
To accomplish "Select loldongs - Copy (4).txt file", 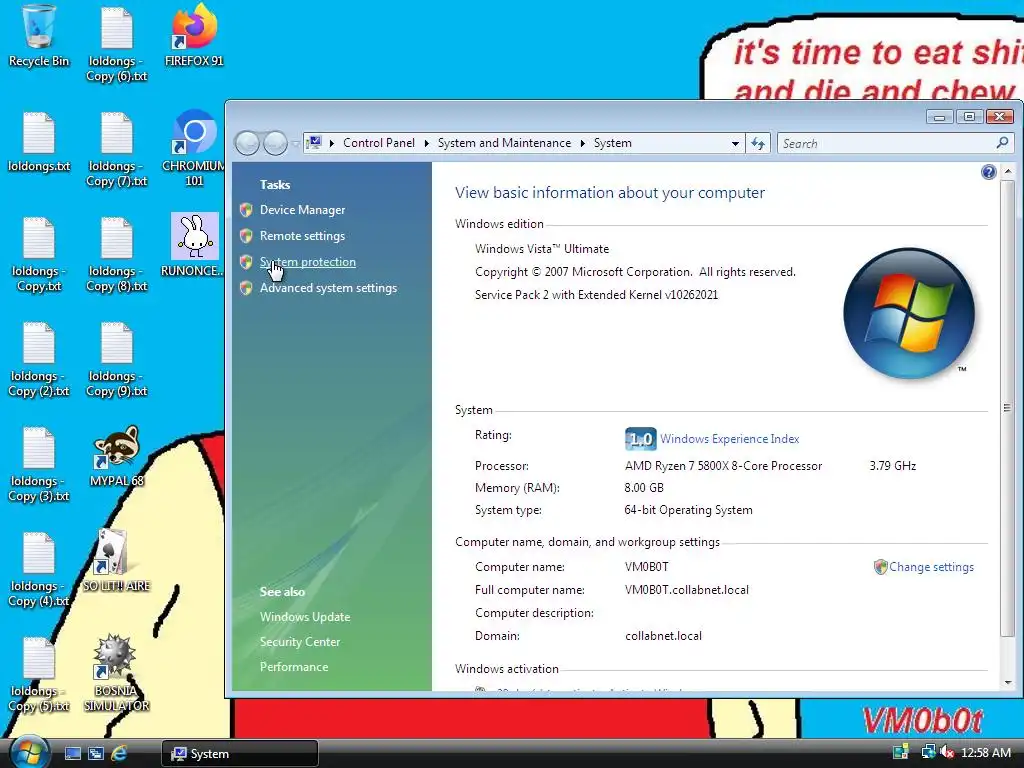I will (x=39, y=569).
